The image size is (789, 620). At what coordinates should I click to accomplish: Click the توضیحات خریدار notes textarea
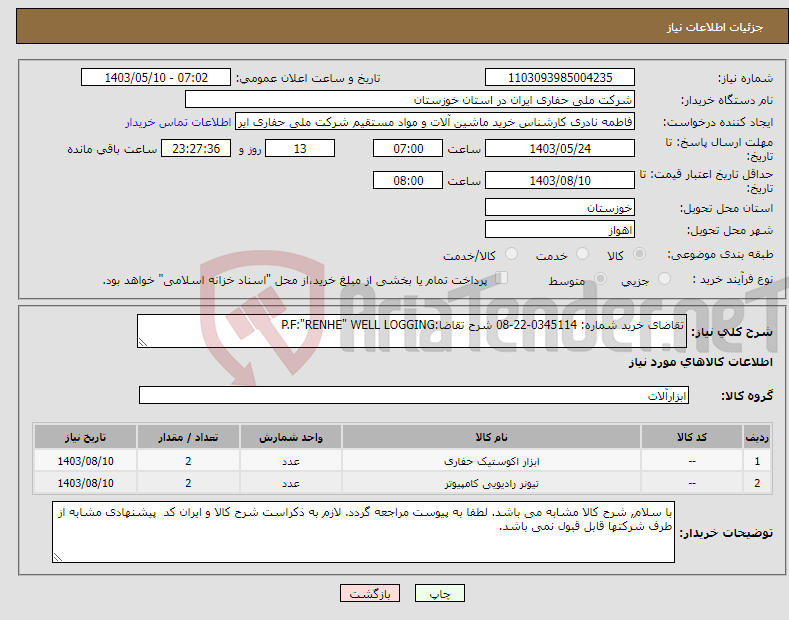363,532
